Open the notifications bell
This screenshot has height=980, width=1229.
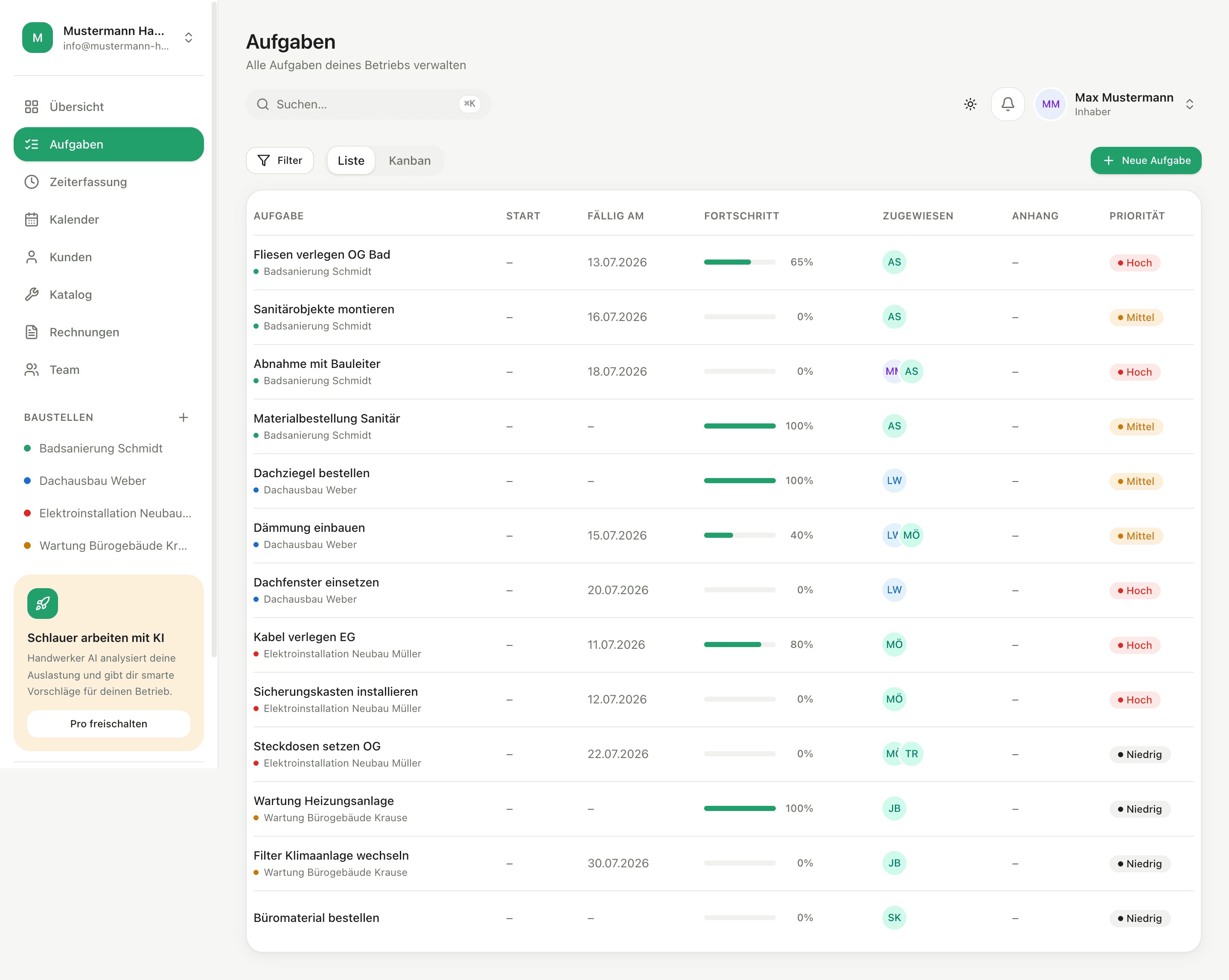coord(1007,104)
